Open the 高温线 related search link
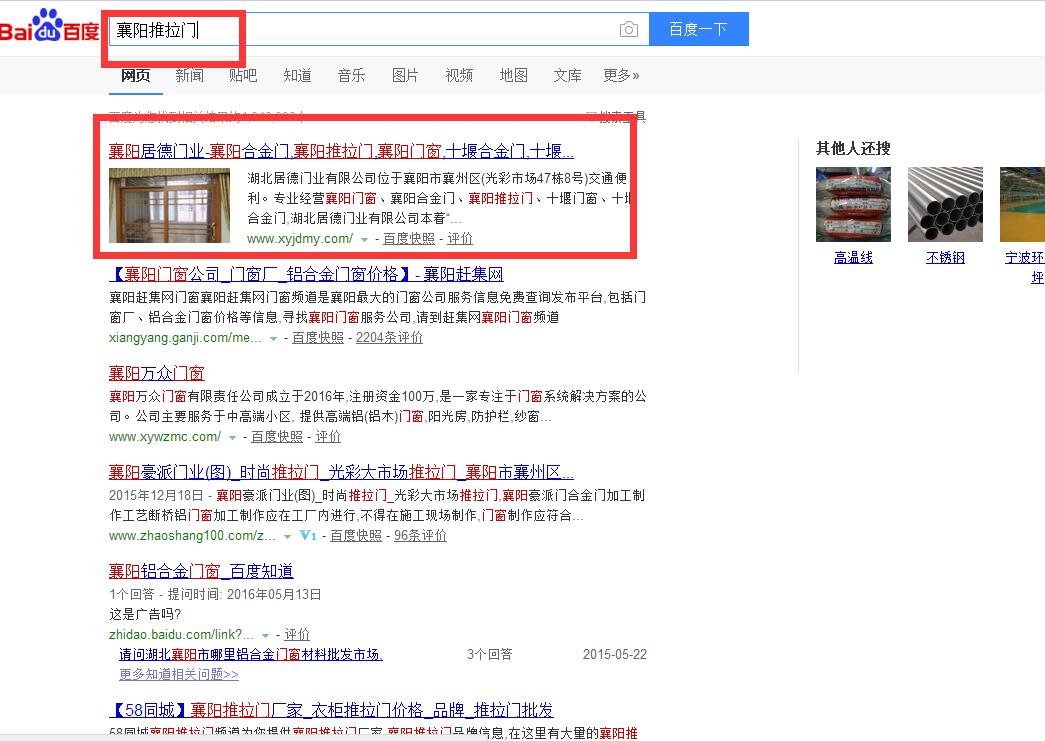 [853, 258]
